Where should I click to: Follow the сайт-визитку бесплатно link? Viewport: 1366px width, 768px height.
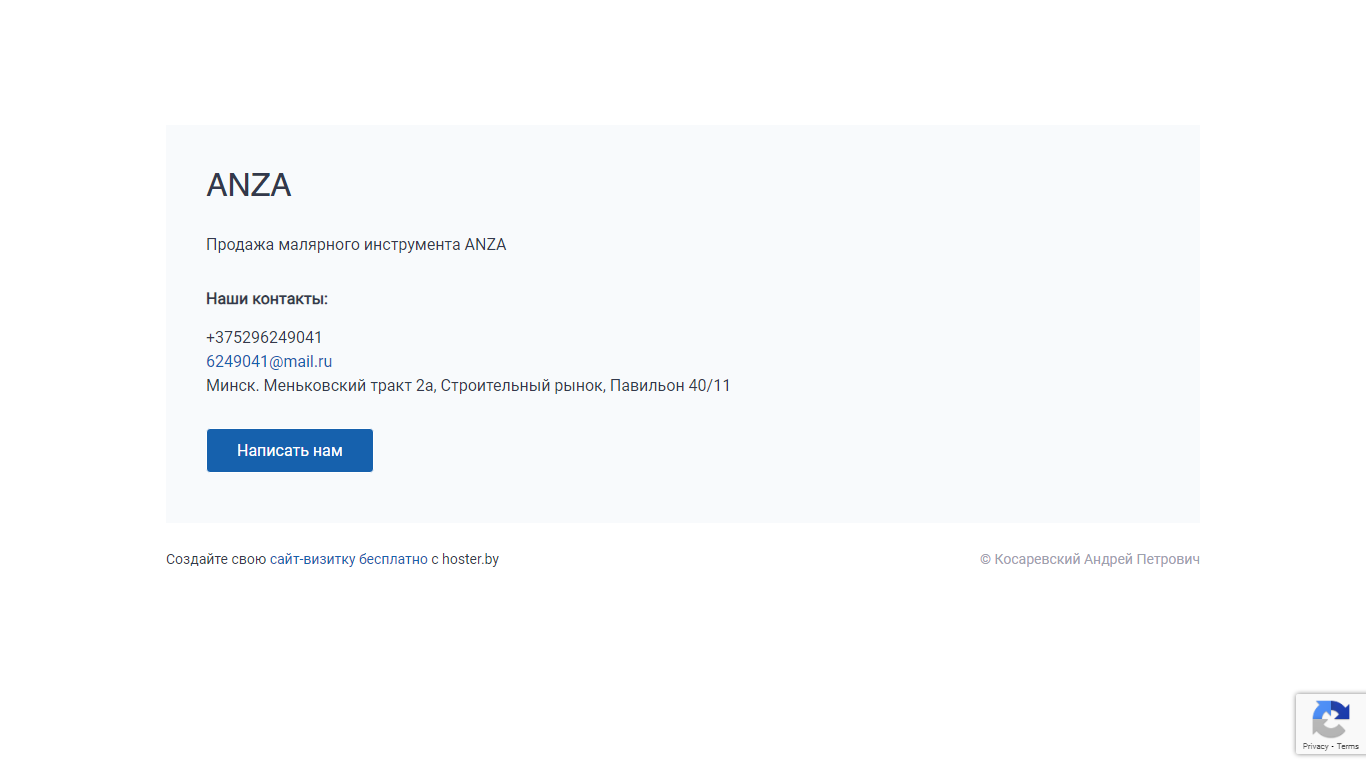pyautogui.click(x=349, y=559)
